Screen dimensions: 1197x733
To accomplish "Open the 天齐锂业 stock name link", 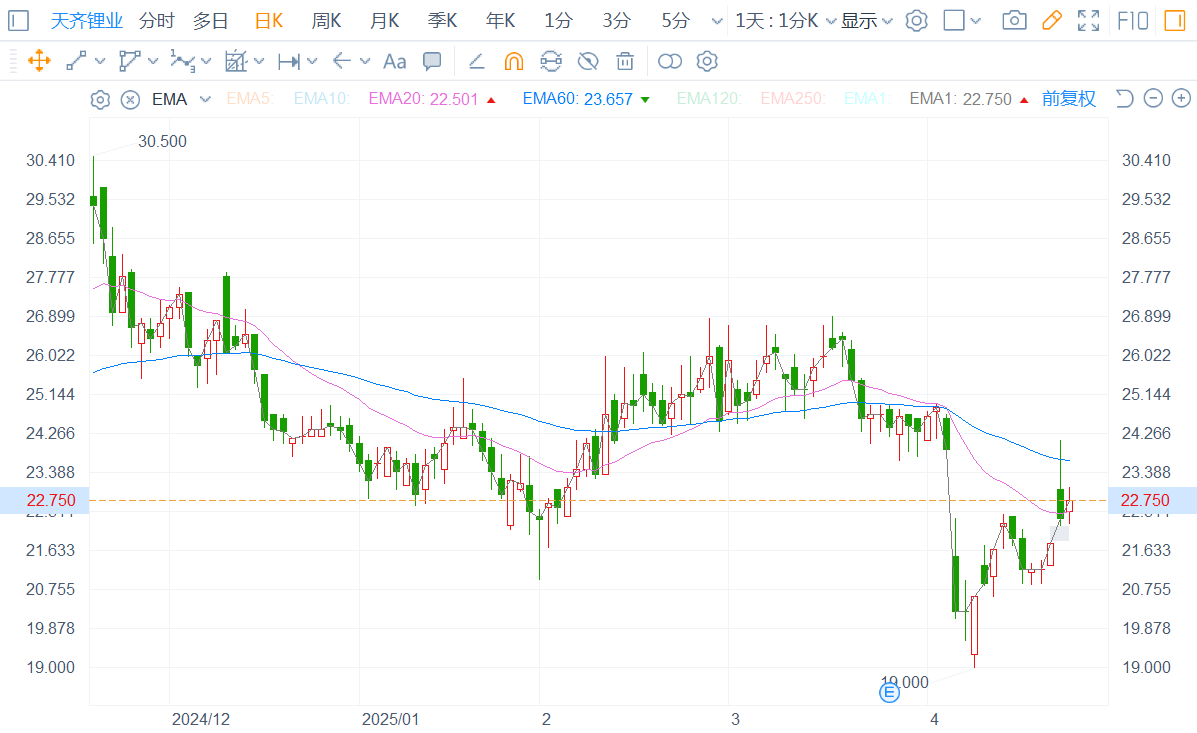I will click(x=86, y=21).
